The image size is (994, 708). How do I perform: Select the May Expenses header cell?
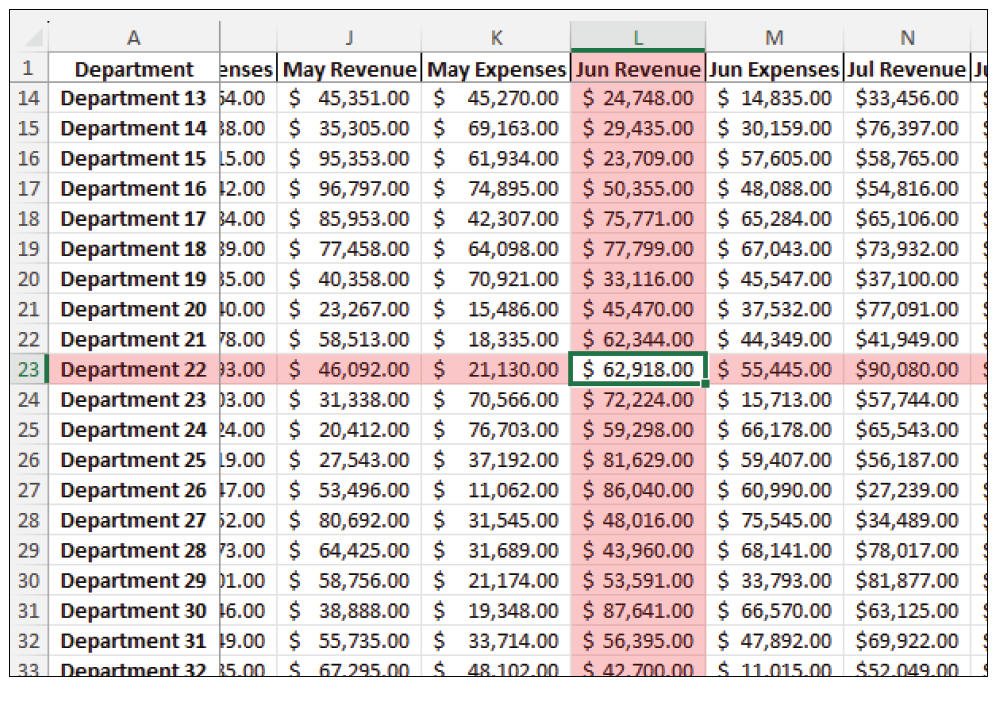coord(496,69)
